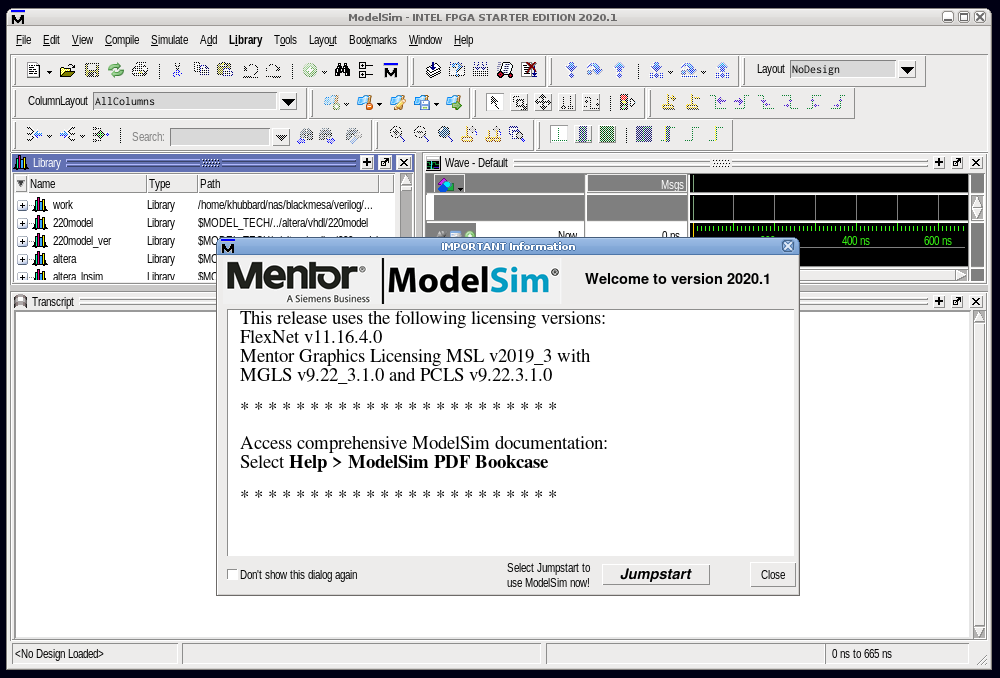Choose the Select Mode arrow pointer icon
This screenshot has height=678, width=1000.
click(x=495, y=102)
